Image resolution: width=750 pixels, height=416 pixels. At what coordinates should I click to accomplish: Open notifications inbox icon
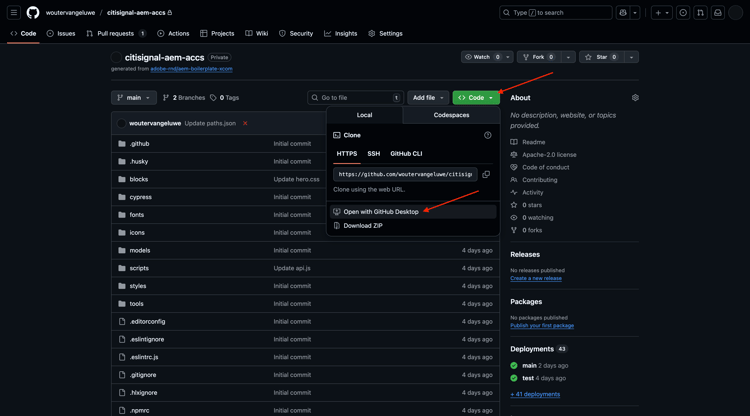click(718, 13)
